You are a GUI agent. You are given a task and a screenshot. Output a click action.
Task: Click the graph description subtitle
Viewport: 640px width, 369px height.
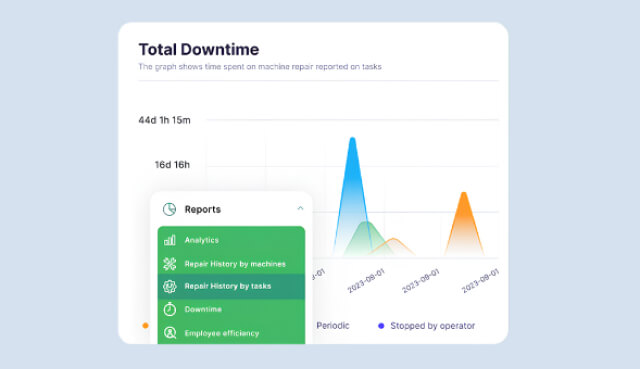(x=260, y=67)
